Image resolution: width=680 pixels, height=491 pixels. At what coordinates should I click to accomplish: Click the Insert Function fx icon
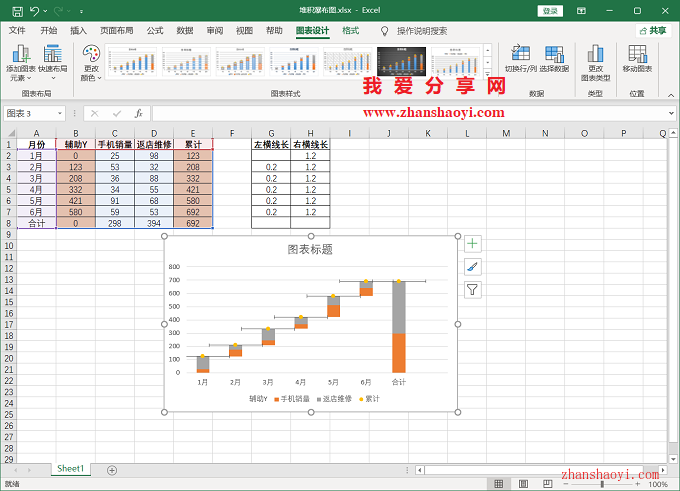pyautogui.click(x=139, y=114)
